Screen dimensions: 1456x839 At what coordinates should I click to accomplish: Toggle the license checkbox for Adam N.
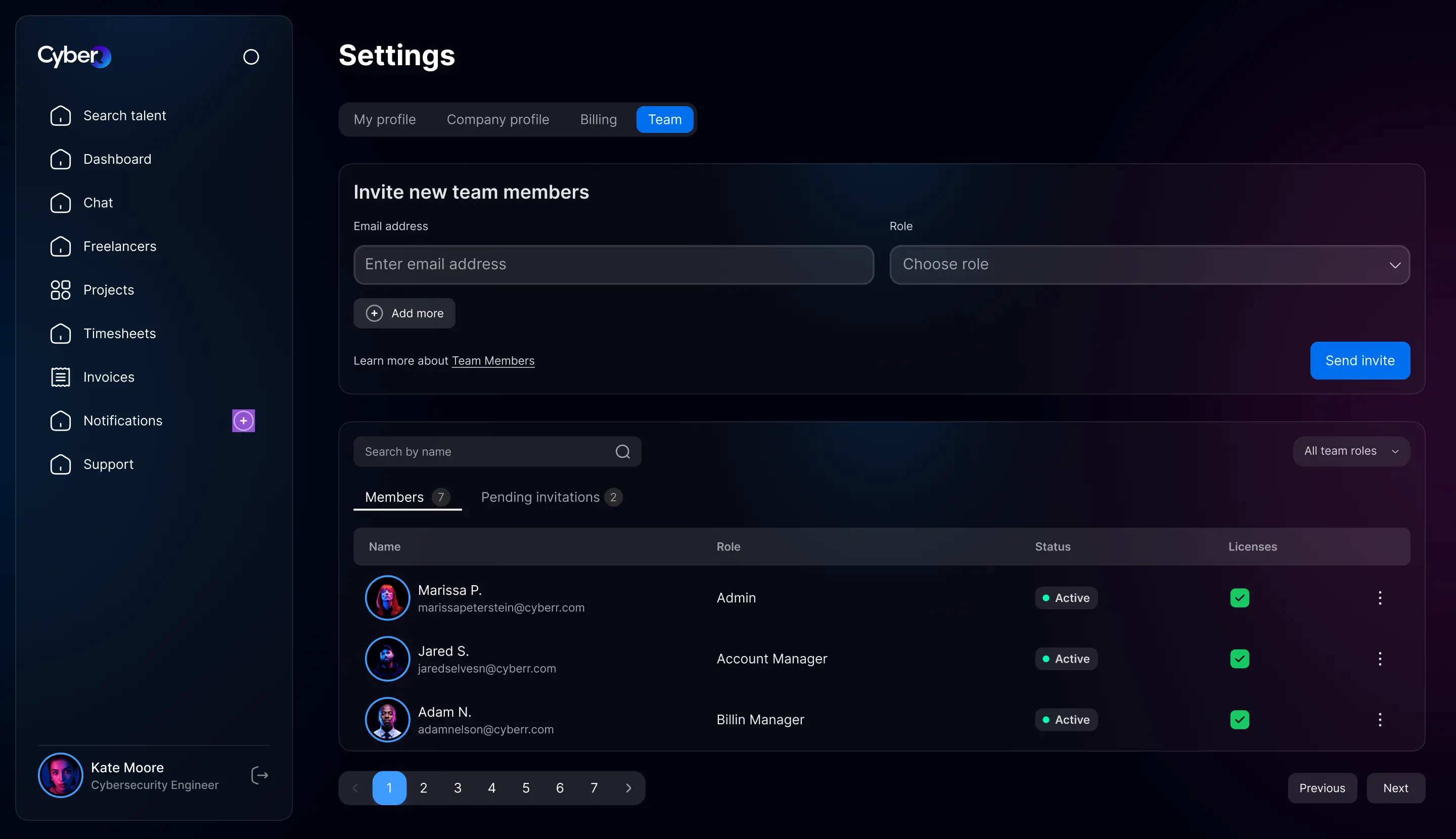pyautogui.click(x=1239, y=719)
